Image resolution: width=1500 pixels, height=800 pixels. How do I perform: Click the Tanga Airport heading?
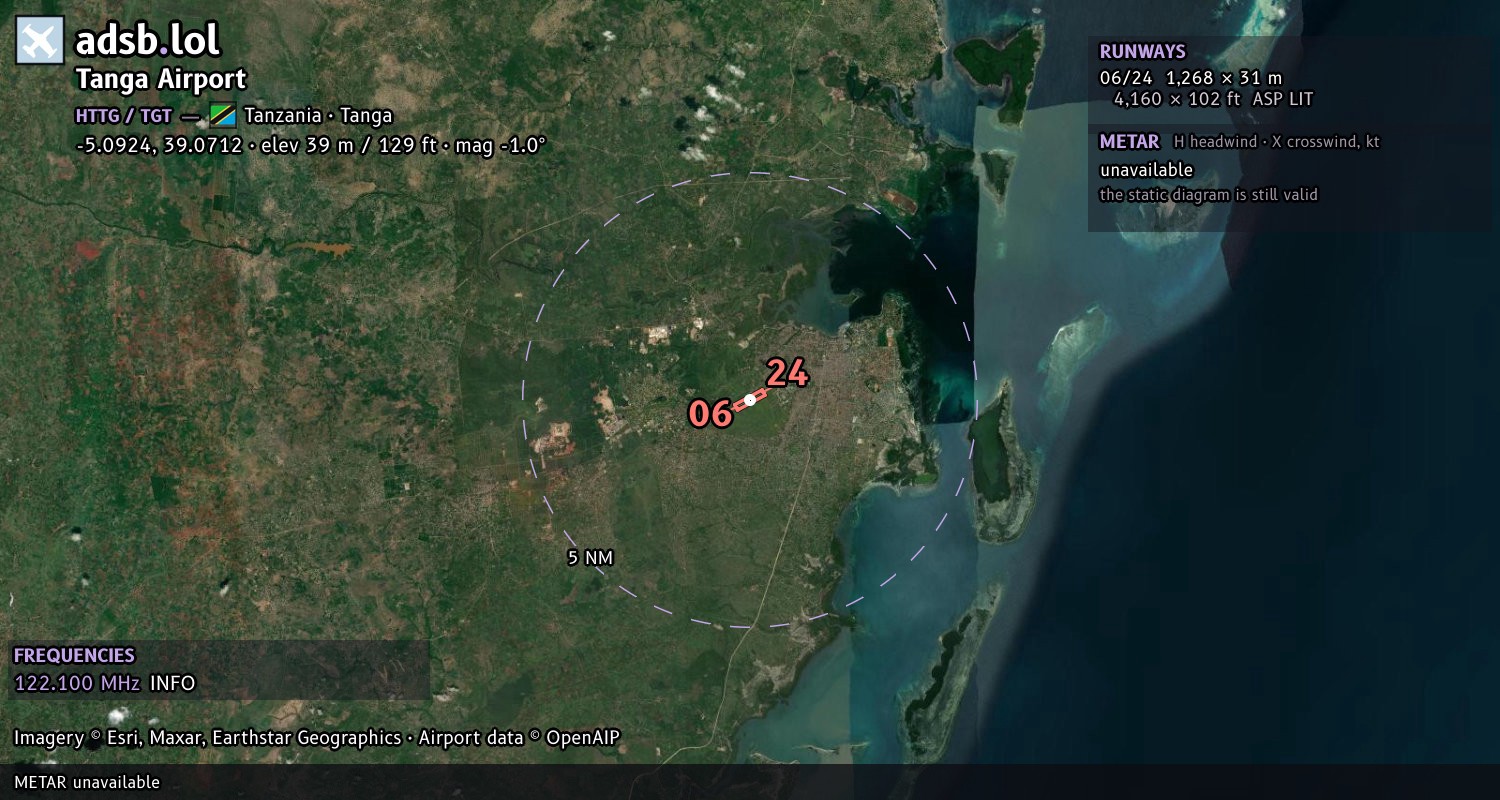[161, 79]
